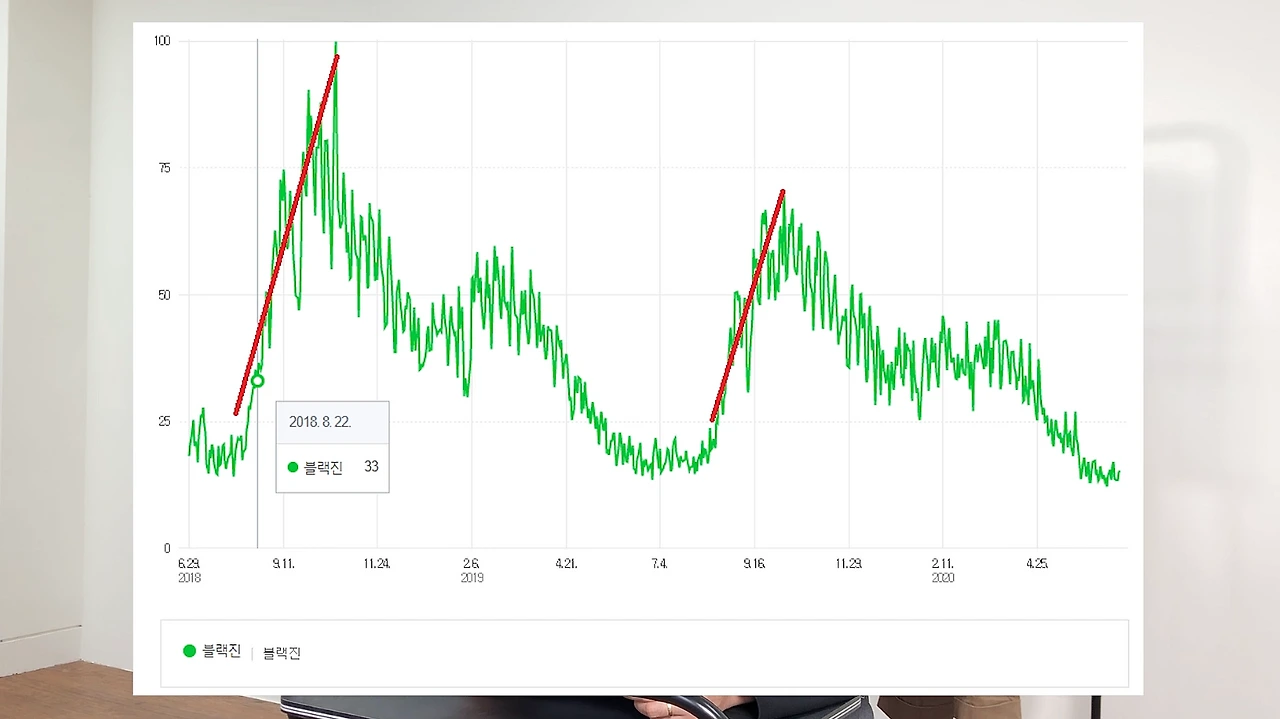Click the x-axis label 9.16.
This screenshot has height=719, width=1280.
(x=754, y=564)
